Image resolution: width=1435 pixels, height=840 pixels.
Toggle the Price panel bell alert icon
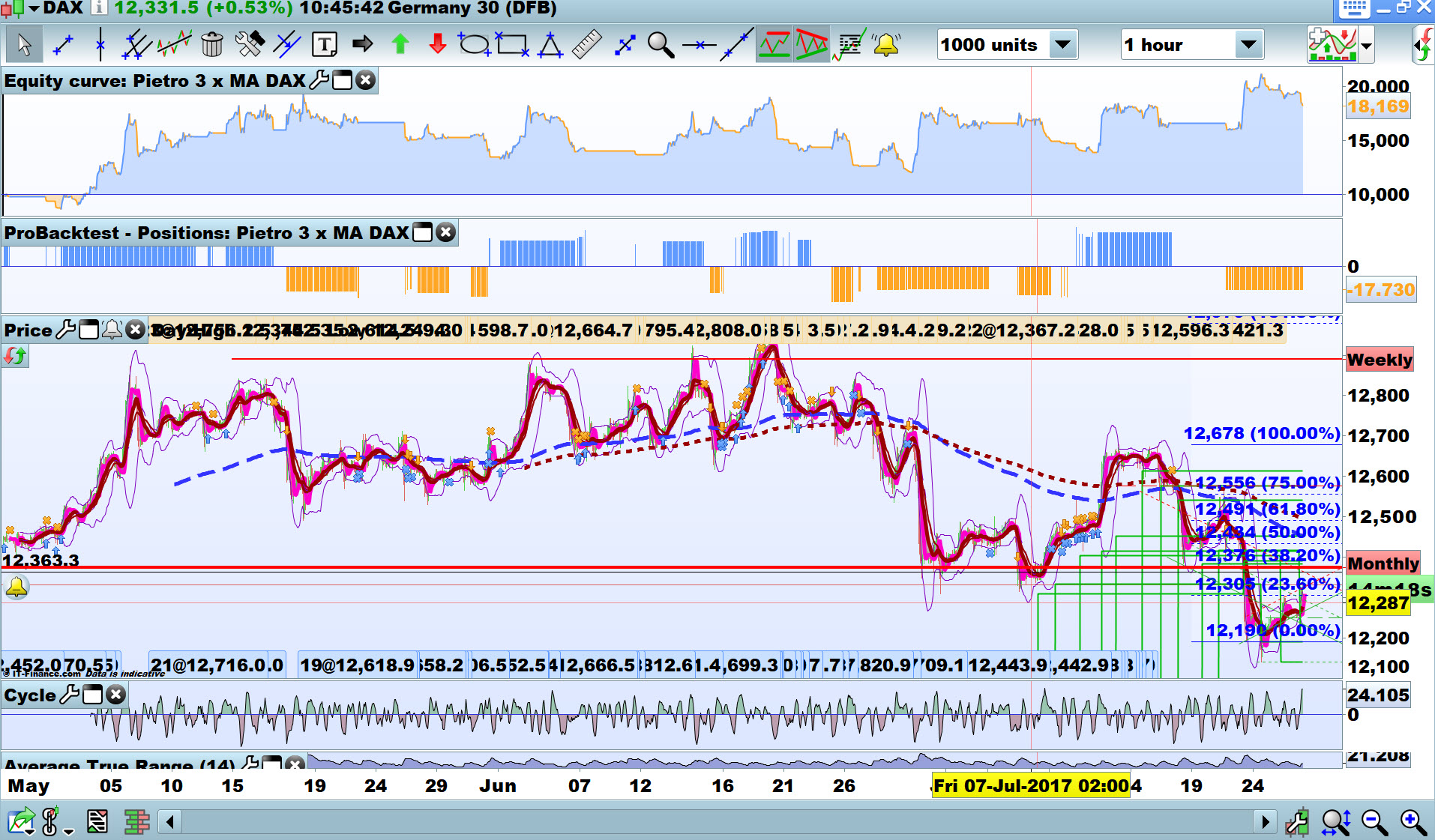pyautogui.click(x=112, y=330)
